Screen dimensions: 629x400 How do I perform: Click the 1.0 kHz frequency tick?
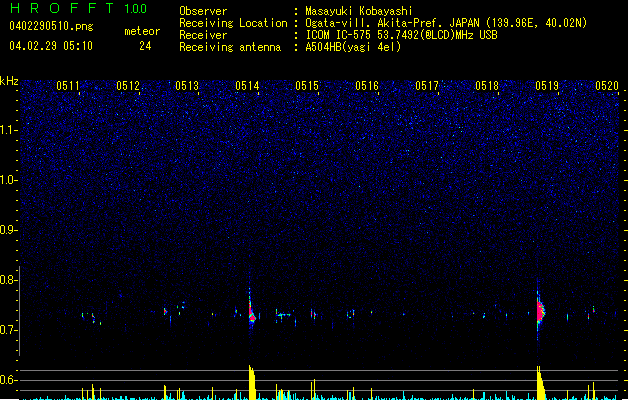[8, 180]
